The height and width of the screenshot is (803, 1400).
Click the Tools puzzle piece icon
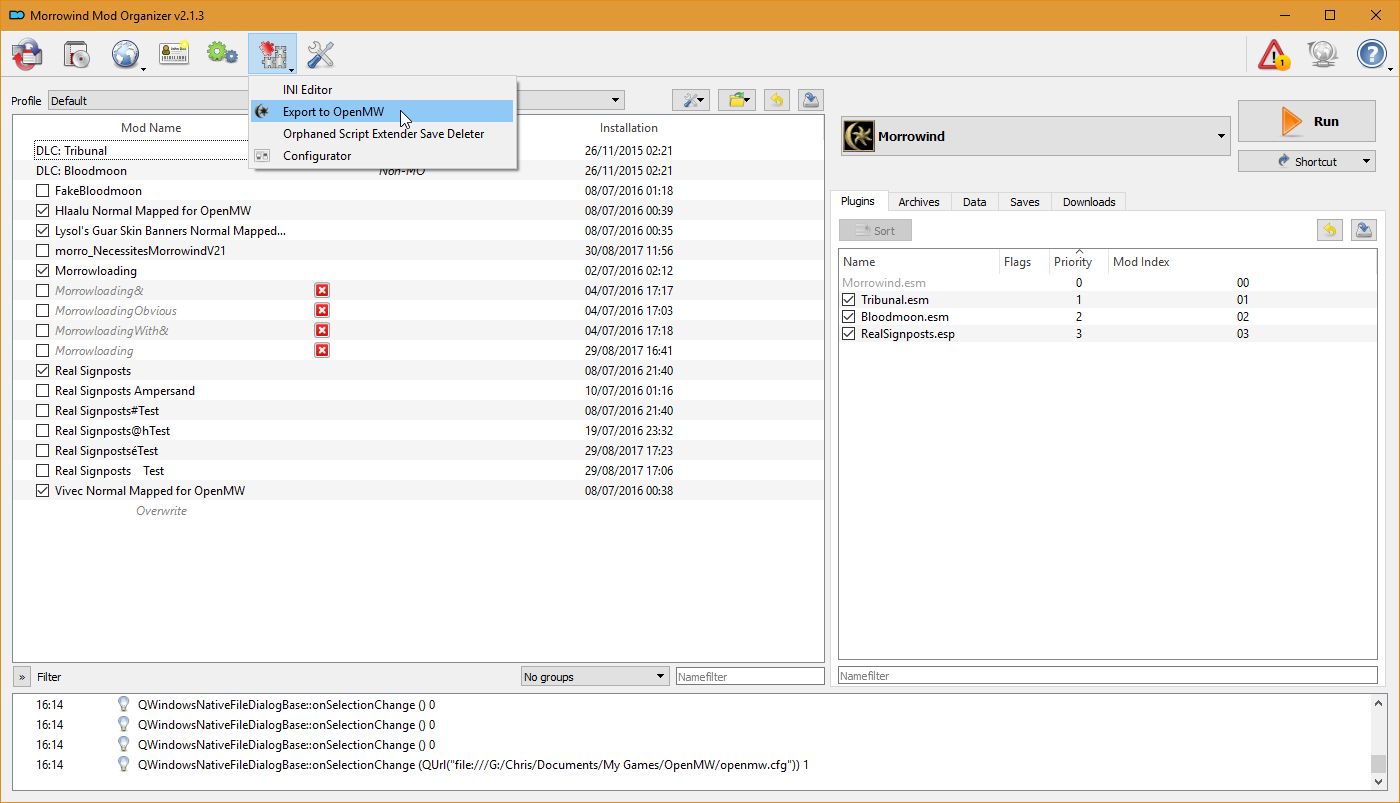272,54
